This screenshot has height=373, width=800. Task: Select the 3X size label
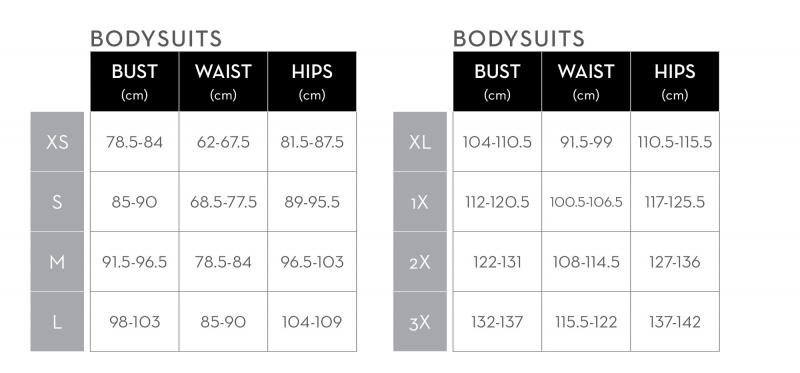[420, 321]
